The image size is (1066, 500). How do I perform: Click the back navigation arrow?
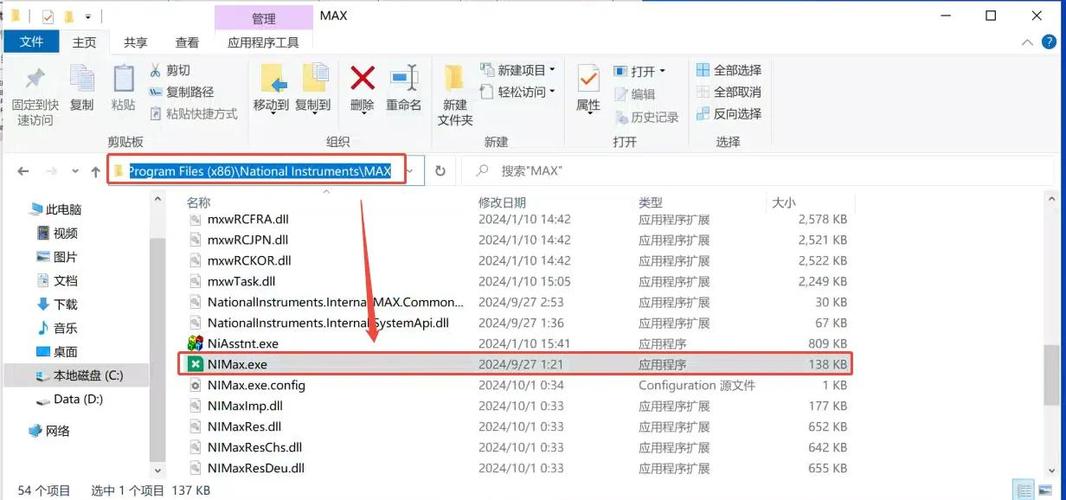point(23,171)
